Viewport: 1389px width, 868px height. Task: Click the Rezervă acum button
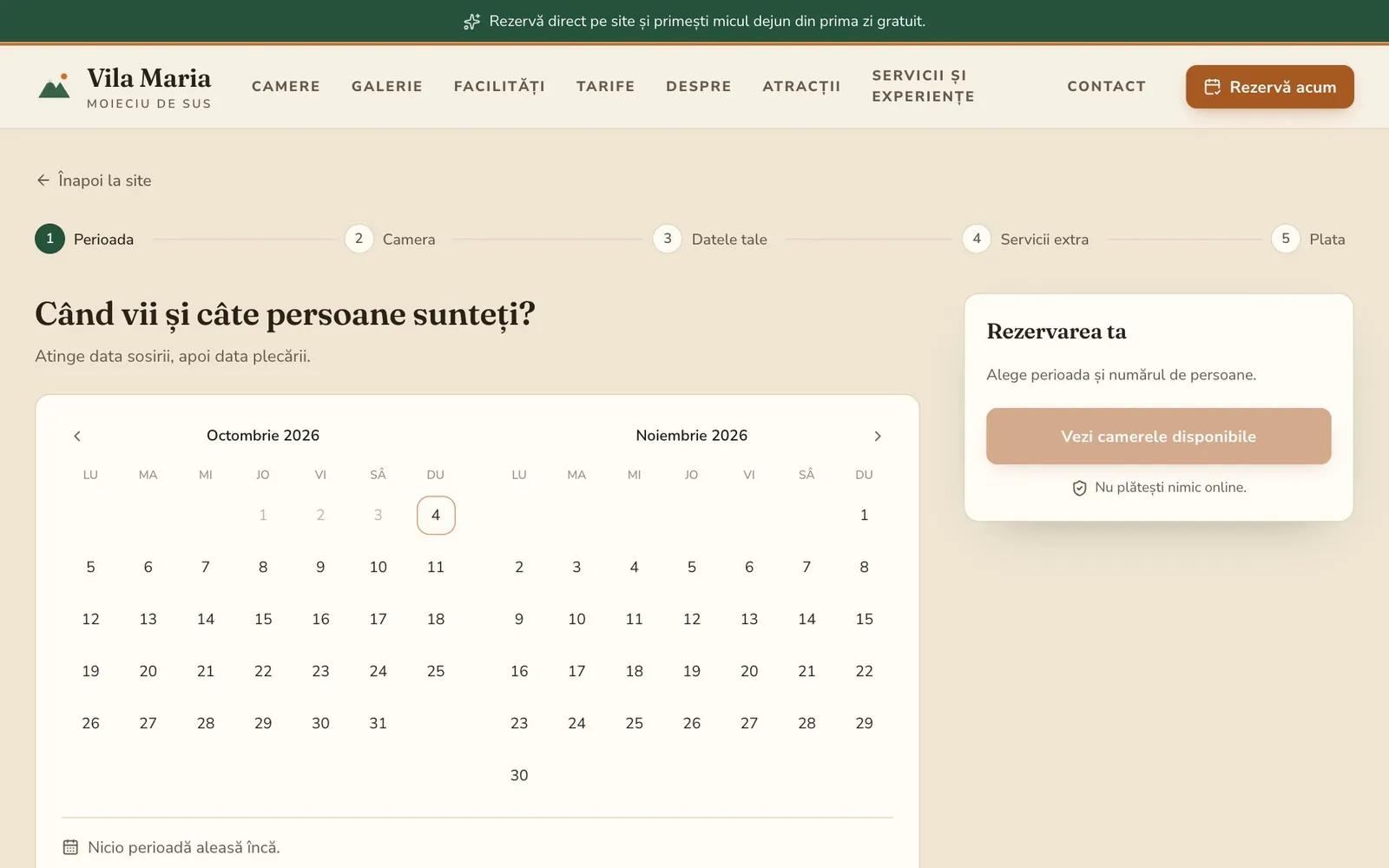click(1270, 87)
